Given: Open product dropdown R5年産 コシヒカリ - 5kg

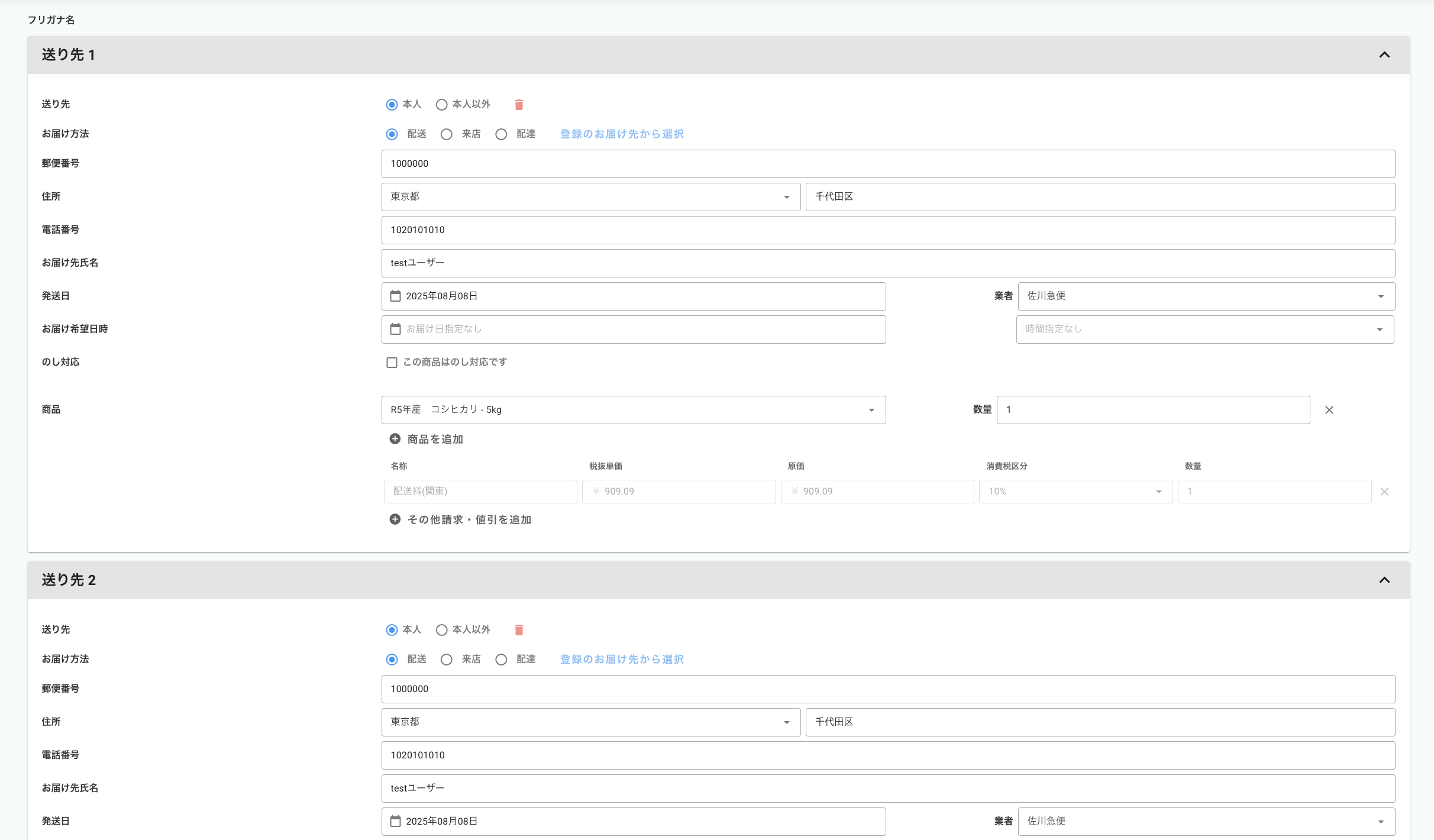Looking at the screenshot, I should click(x=634, y=410).
